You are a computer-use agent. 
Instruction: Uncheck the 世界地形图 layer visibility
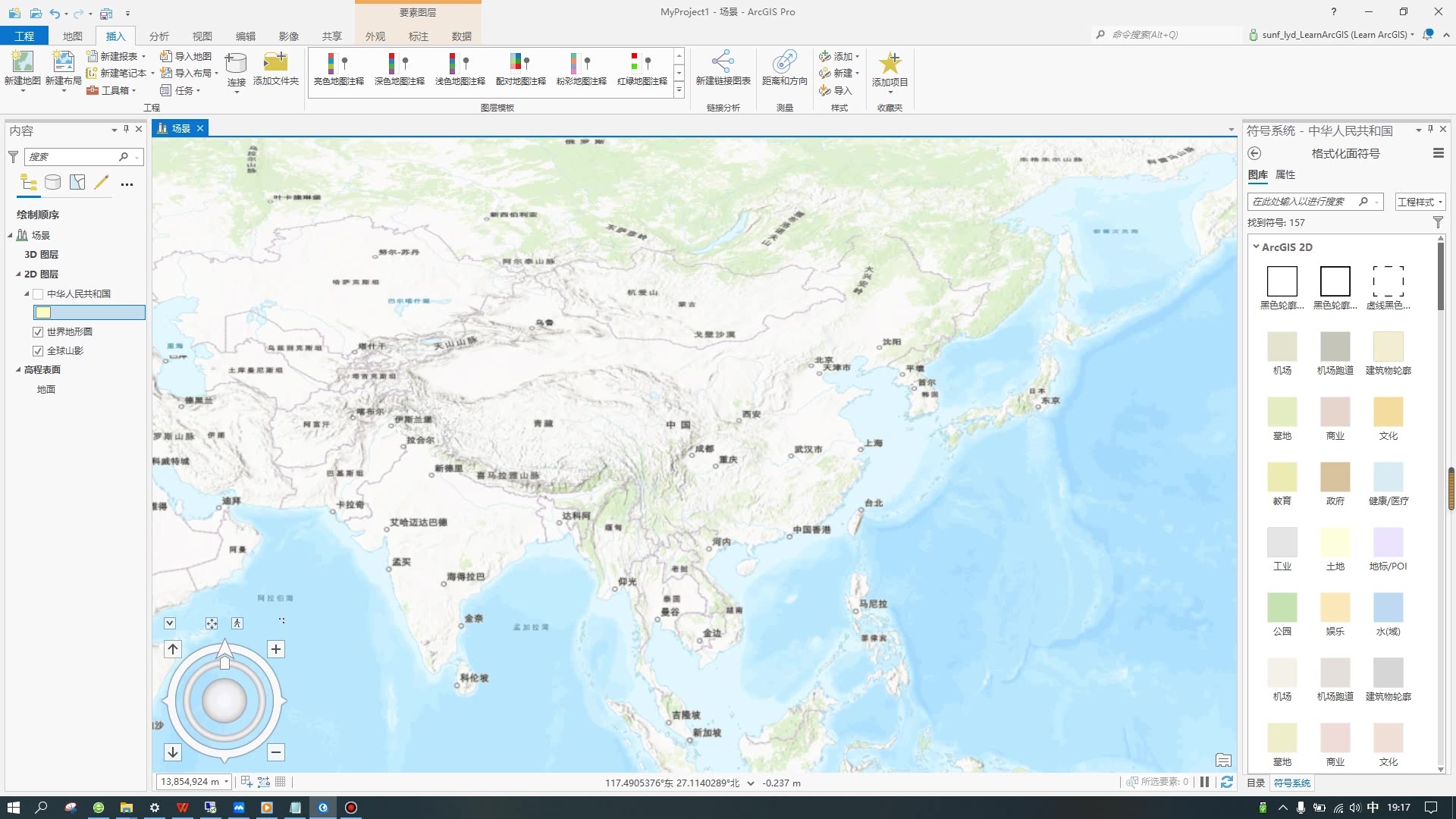38,331
